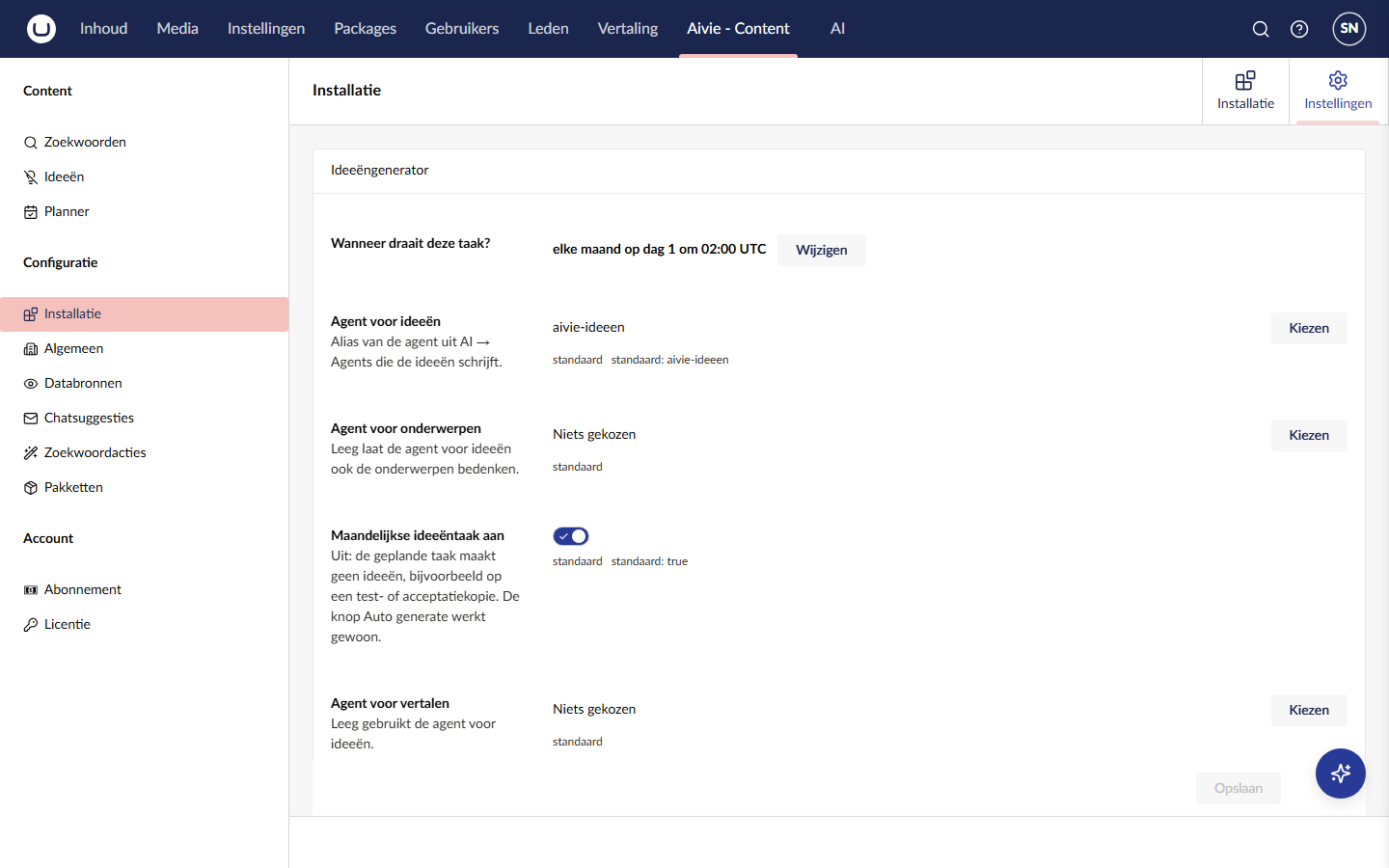Click Wijzigen to change the schedule

(822, 250)
